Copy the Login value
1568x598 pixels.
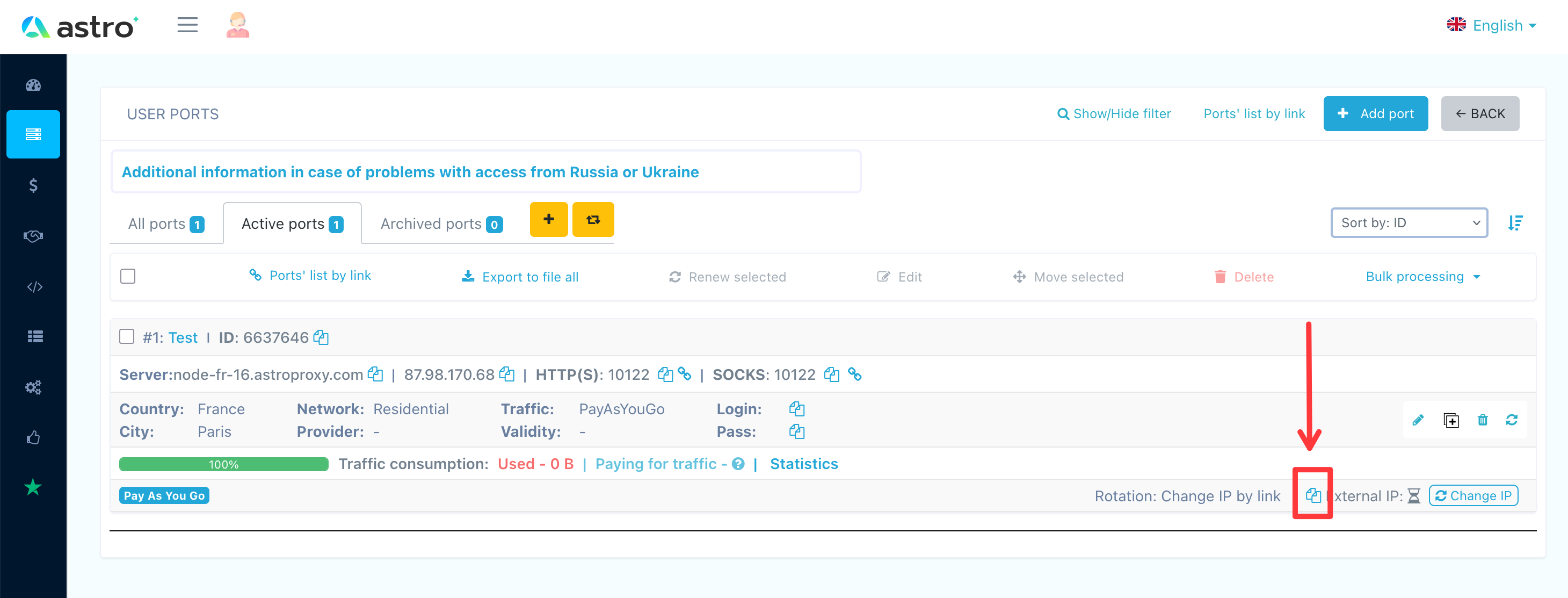coord(797,409)
